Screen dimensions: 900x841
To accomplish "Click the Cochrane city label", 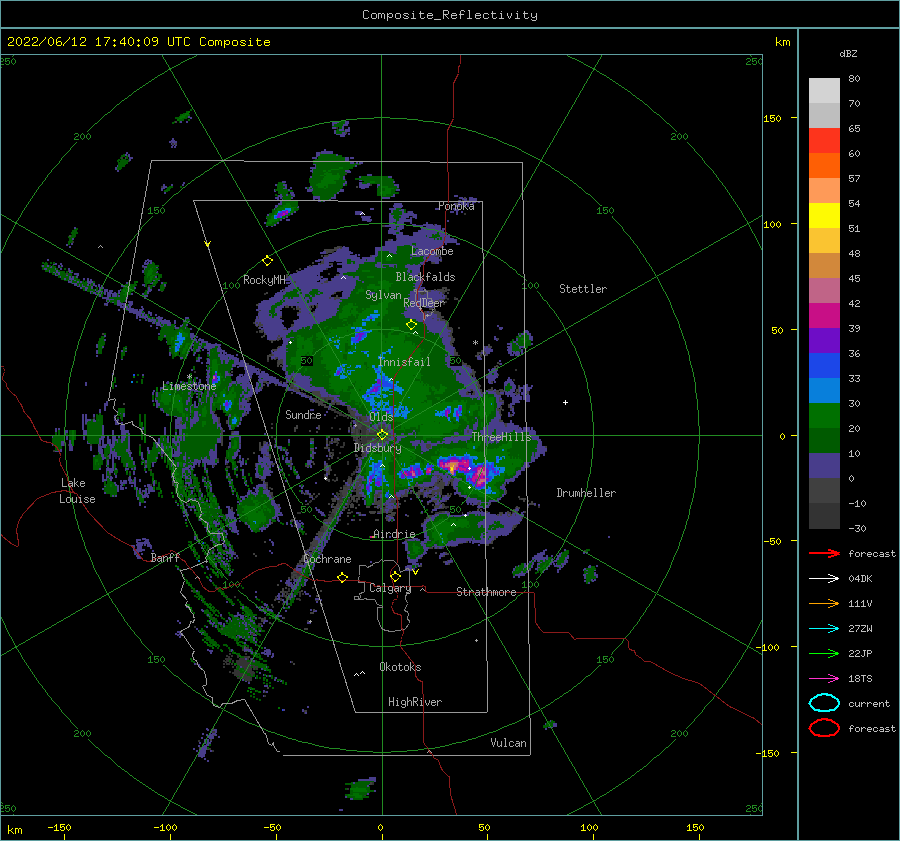I will (327, 559).
